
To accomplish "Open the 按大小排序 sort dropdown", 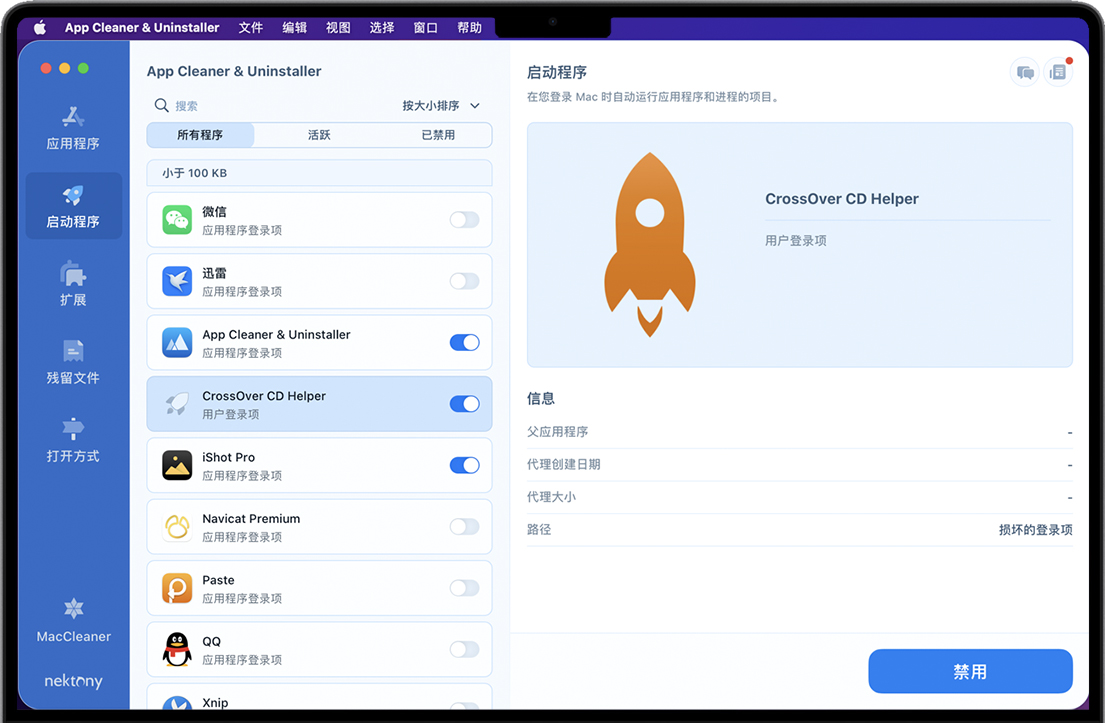I will point(441,106).
